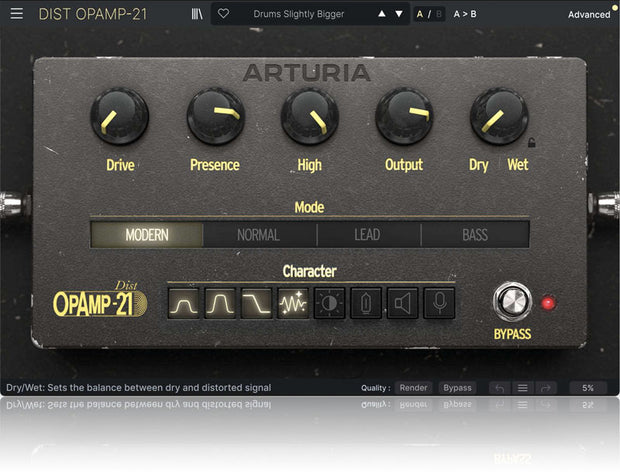Screen dimensions: 620x474
Task: Click the Dry label
Action: [479, 165]
